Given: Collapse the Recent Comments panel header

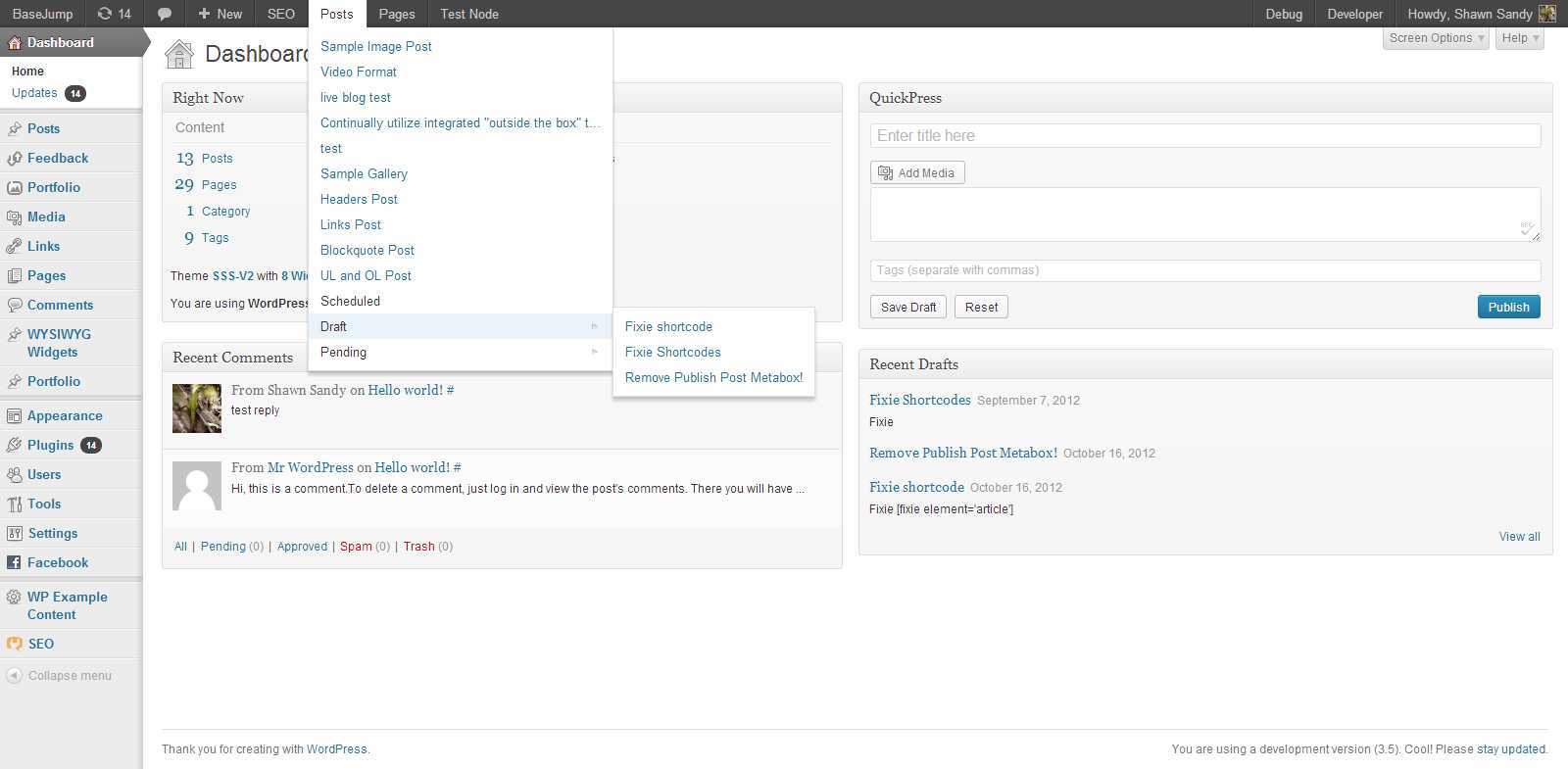Looking at the screenshot, I should coord(502,358).
